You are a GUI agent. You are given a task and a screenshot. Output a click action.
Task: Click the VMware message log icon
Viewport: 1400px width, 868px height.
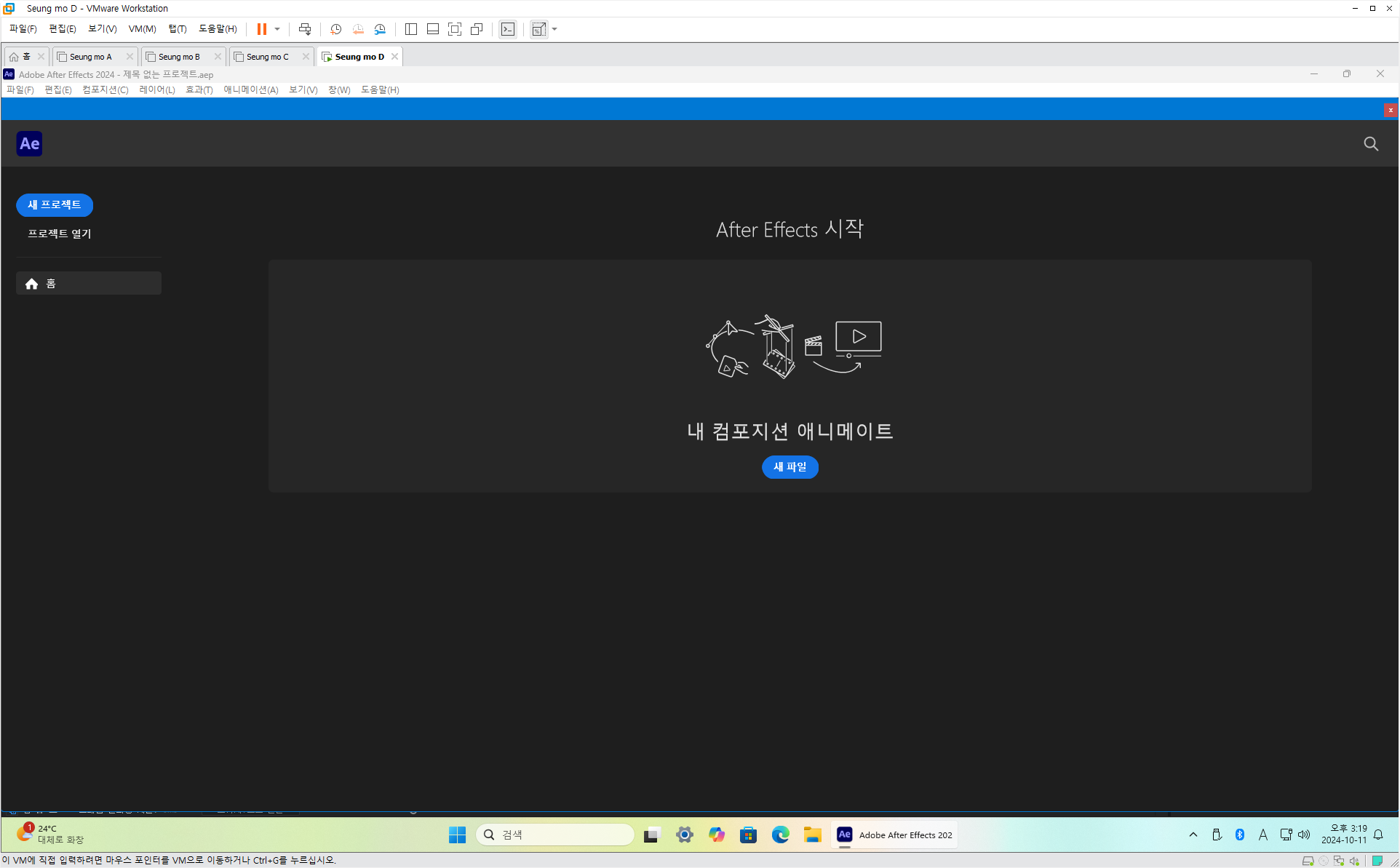[1377, 861]
